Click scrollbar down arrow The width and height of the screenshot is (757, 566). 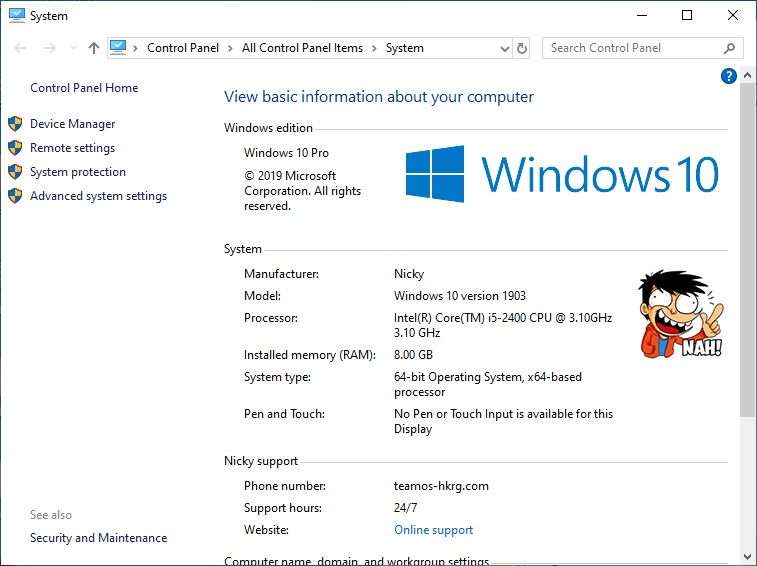tap(747, 557)
